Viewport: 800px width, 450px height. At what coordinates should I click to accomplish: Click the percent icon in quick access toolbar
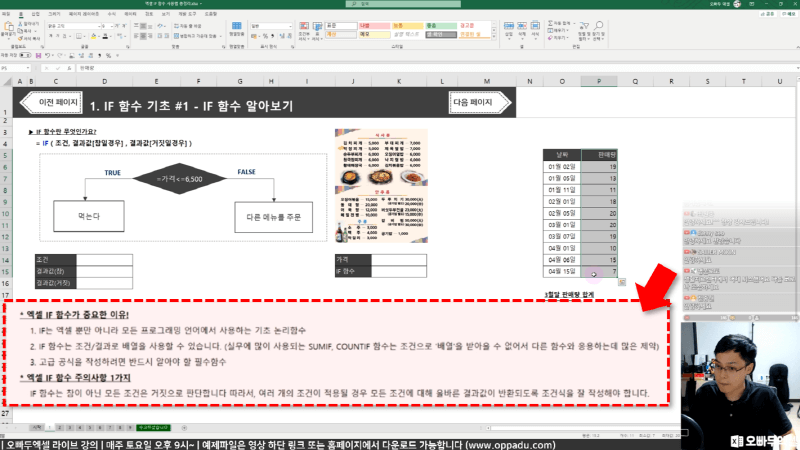pos(109,55)
